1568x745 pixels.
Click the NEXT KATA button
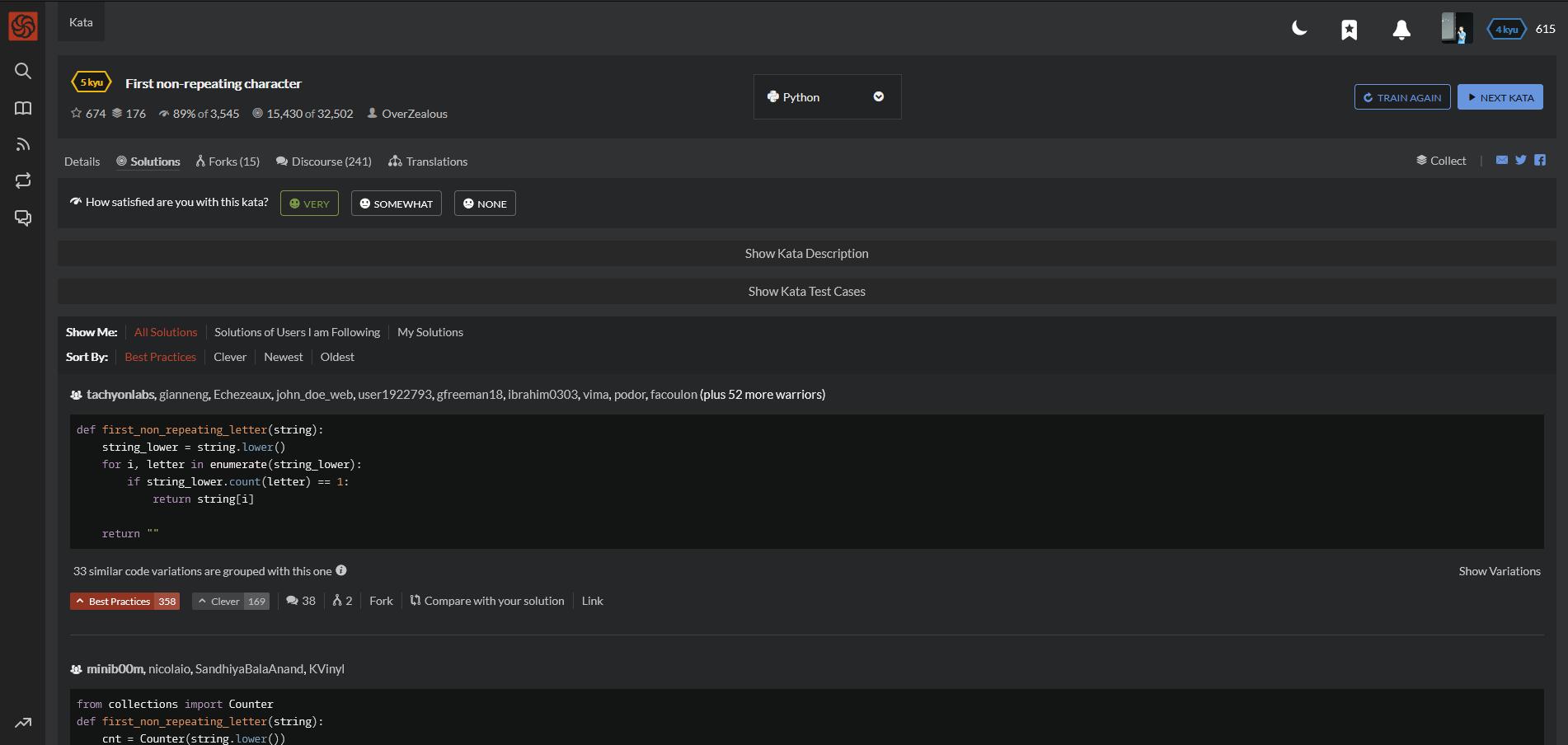coord(1500,97)
